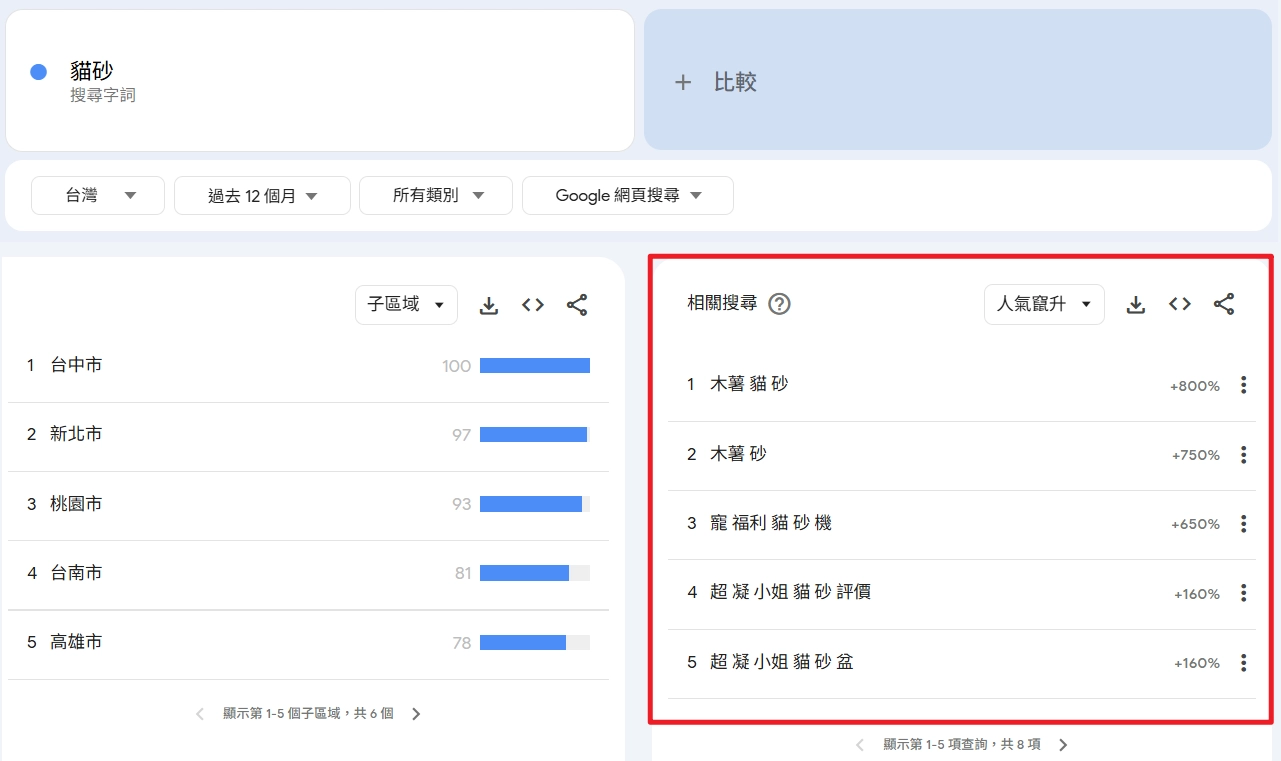Open the help tooltip beside 相關搜尋
This screenshot has width=1281, height=761.
point(778,304)
